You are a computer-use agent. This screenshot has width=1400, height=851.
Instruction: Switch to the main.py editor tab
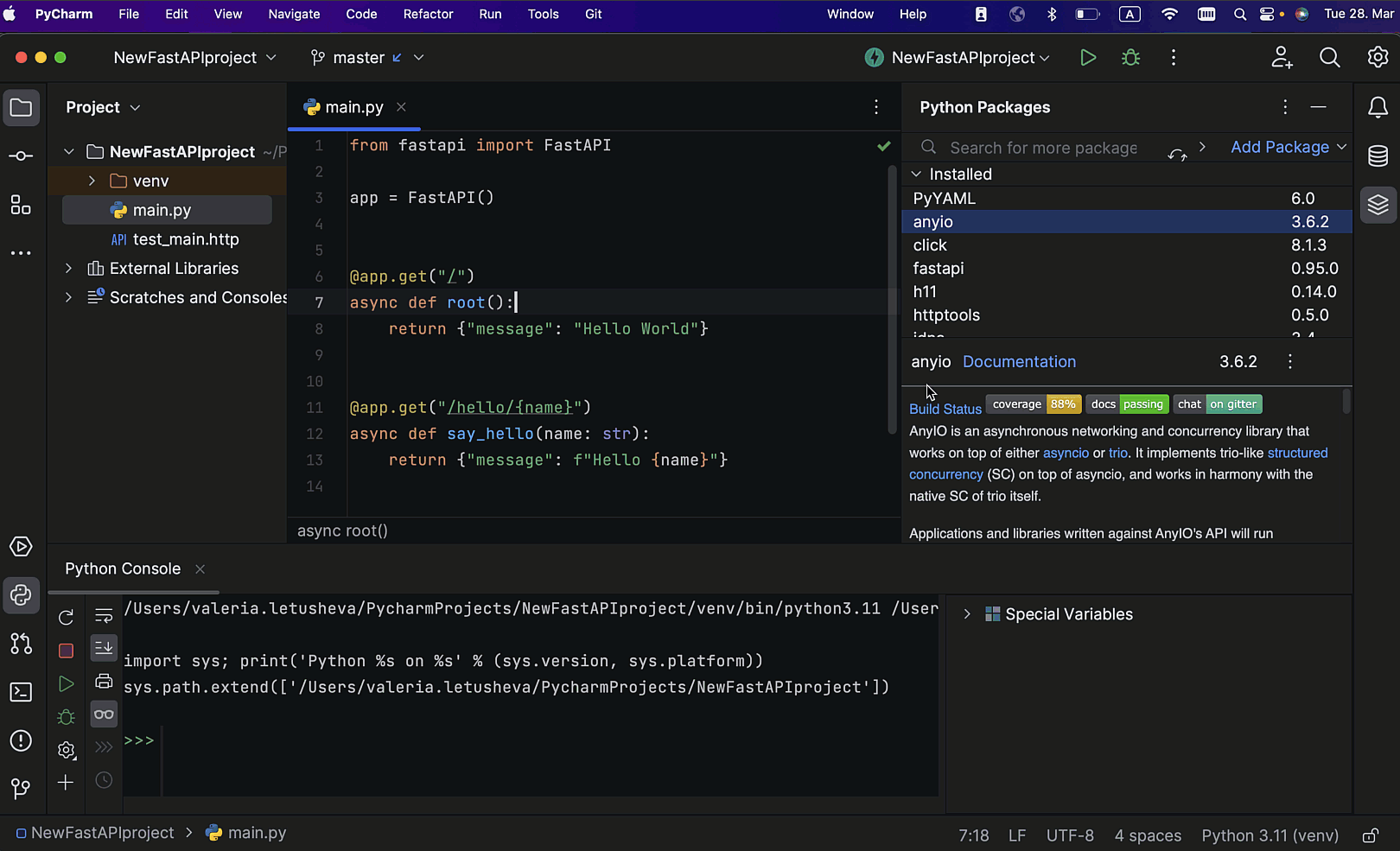click(354, 106)
